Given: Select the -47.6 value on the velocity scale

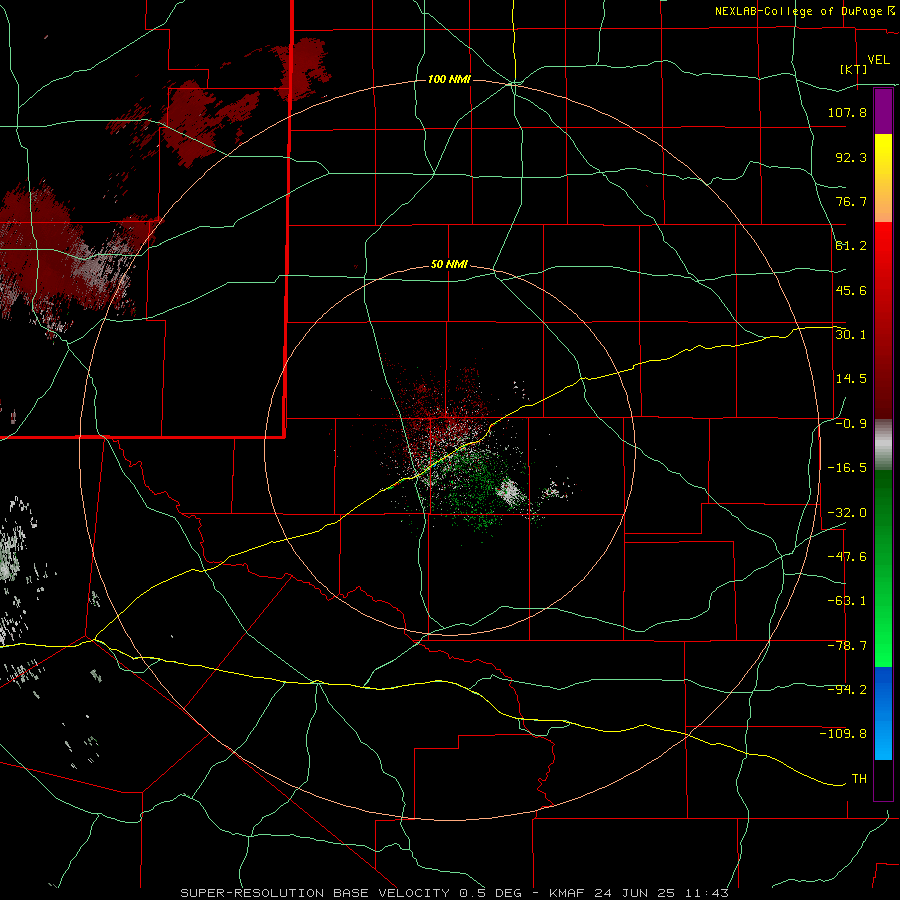Looking at the screenshot, I should click(x=847, y=557).
